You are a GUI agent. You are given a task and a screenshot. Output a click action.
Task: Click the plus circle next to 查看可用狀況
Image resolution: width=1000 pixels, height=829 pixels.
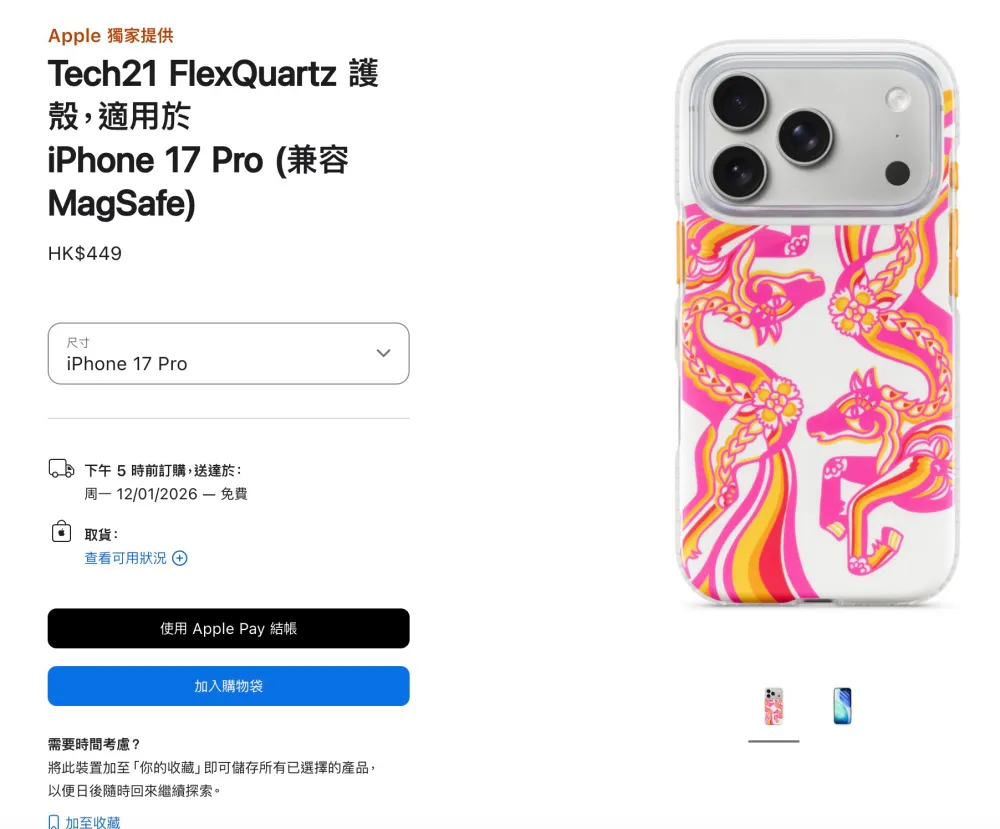point(180,558)
